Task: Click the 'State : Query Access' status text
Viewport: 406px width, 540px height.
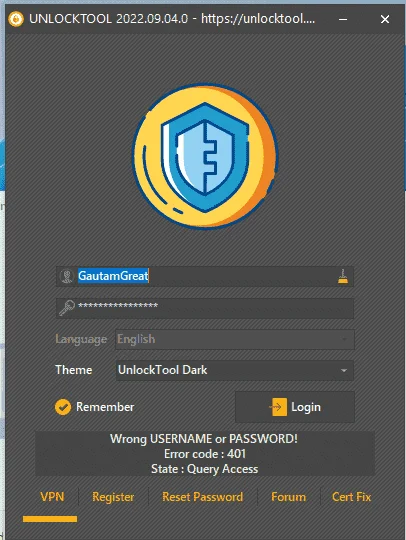Action: click(x=205, y=469)
